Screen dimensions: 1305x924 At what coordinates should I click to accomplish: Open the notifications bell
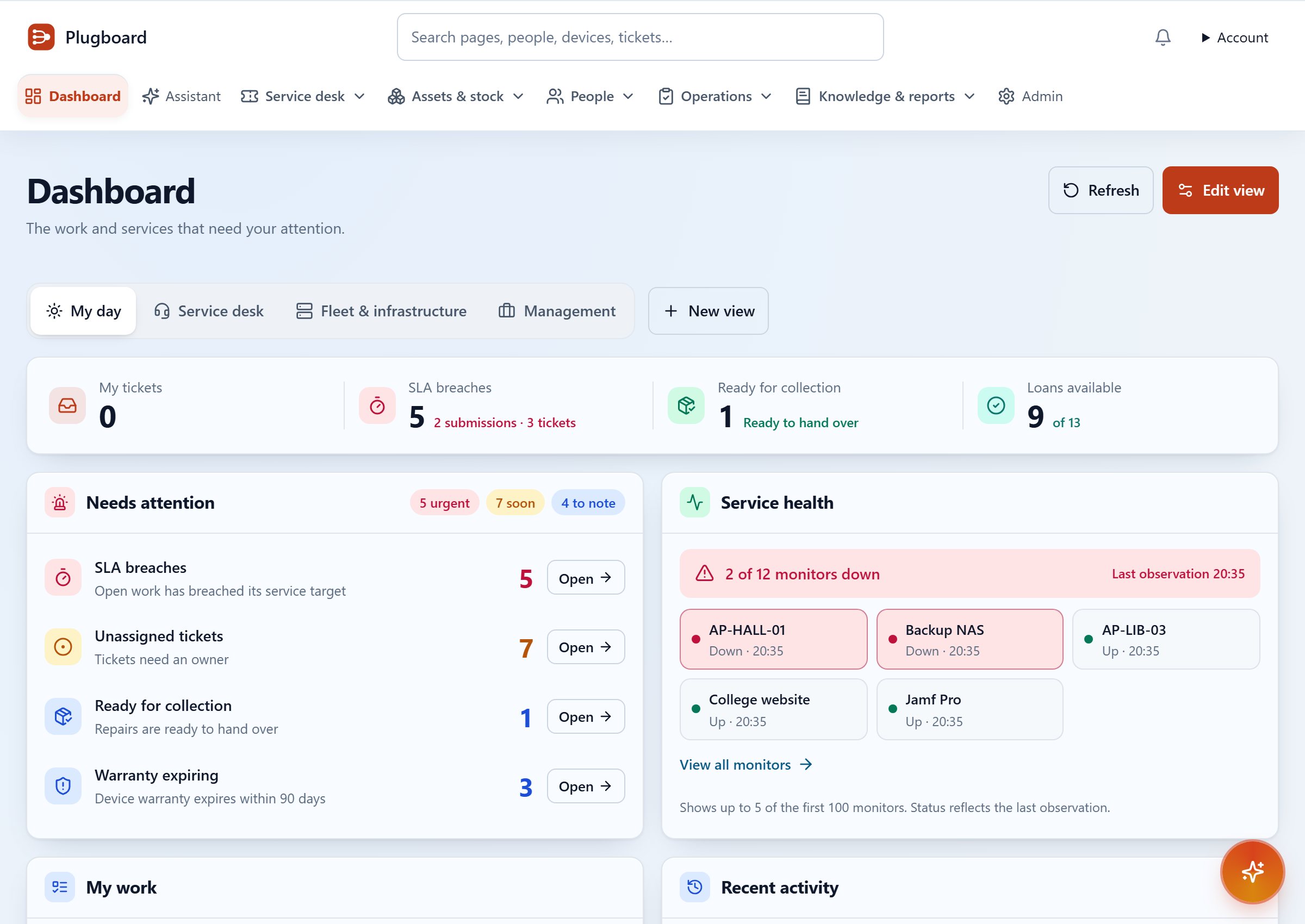point(1163,38)
